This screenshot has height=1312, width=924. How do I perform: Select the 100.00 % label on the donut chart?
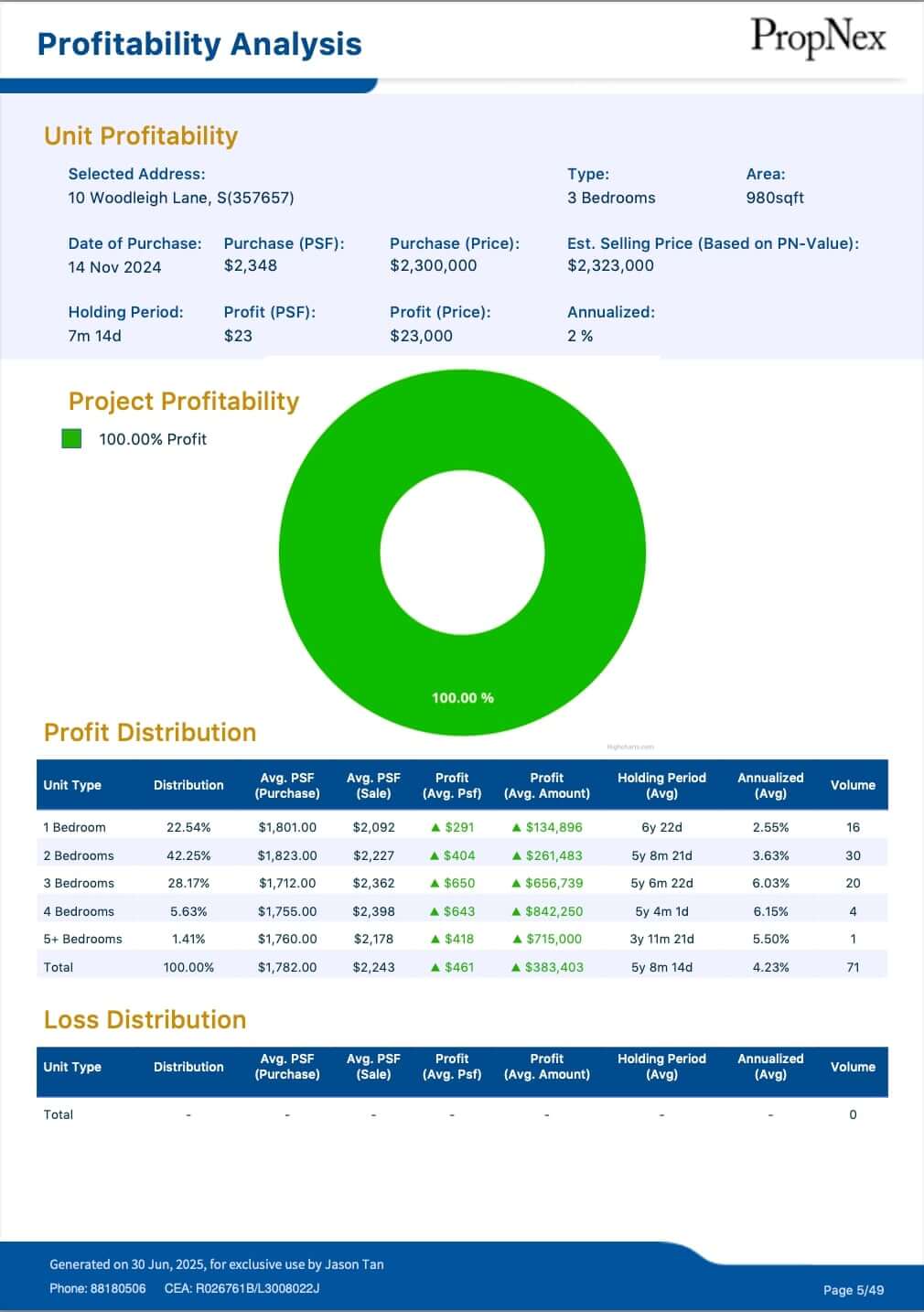(x=462, y=698)
